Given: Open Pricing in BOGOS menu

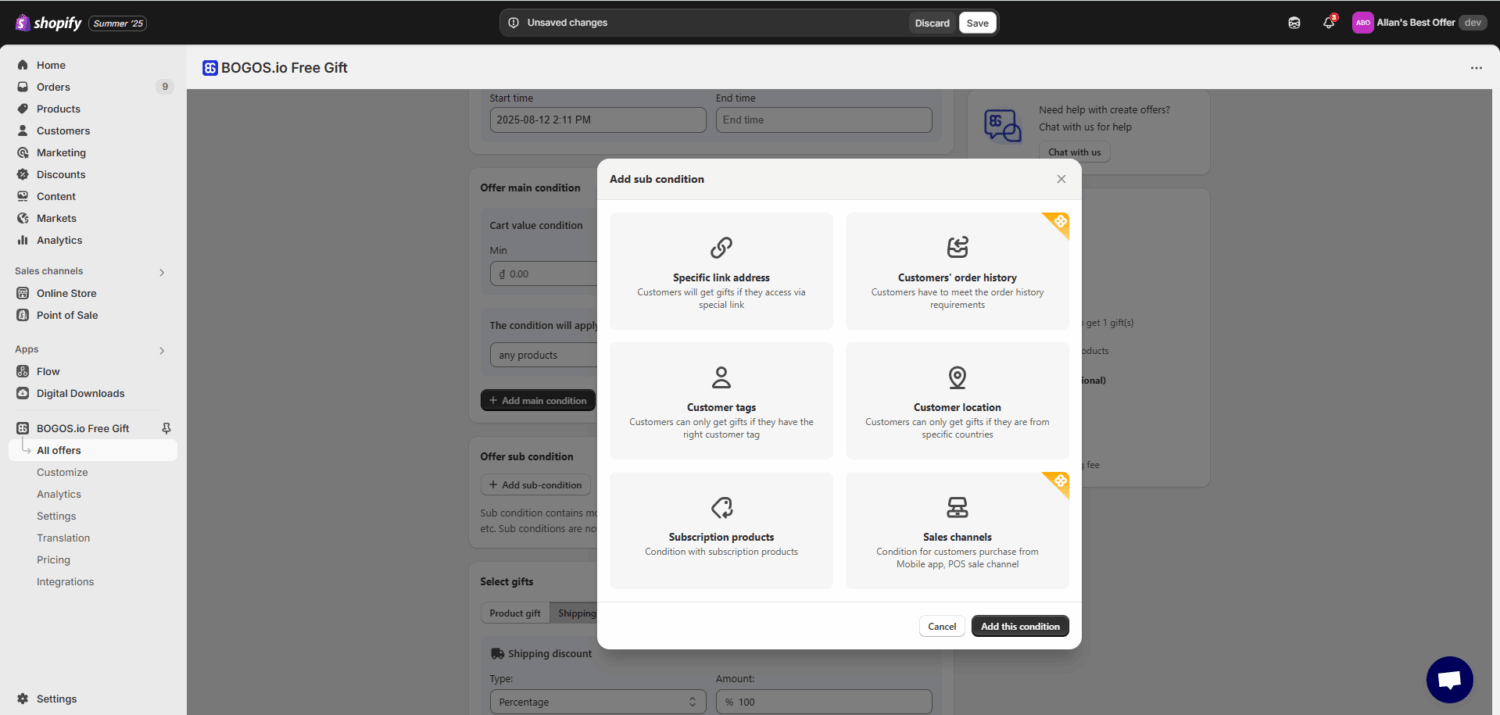Looking at the screenshot, I should pyautogui.click(x=53, y=560).
